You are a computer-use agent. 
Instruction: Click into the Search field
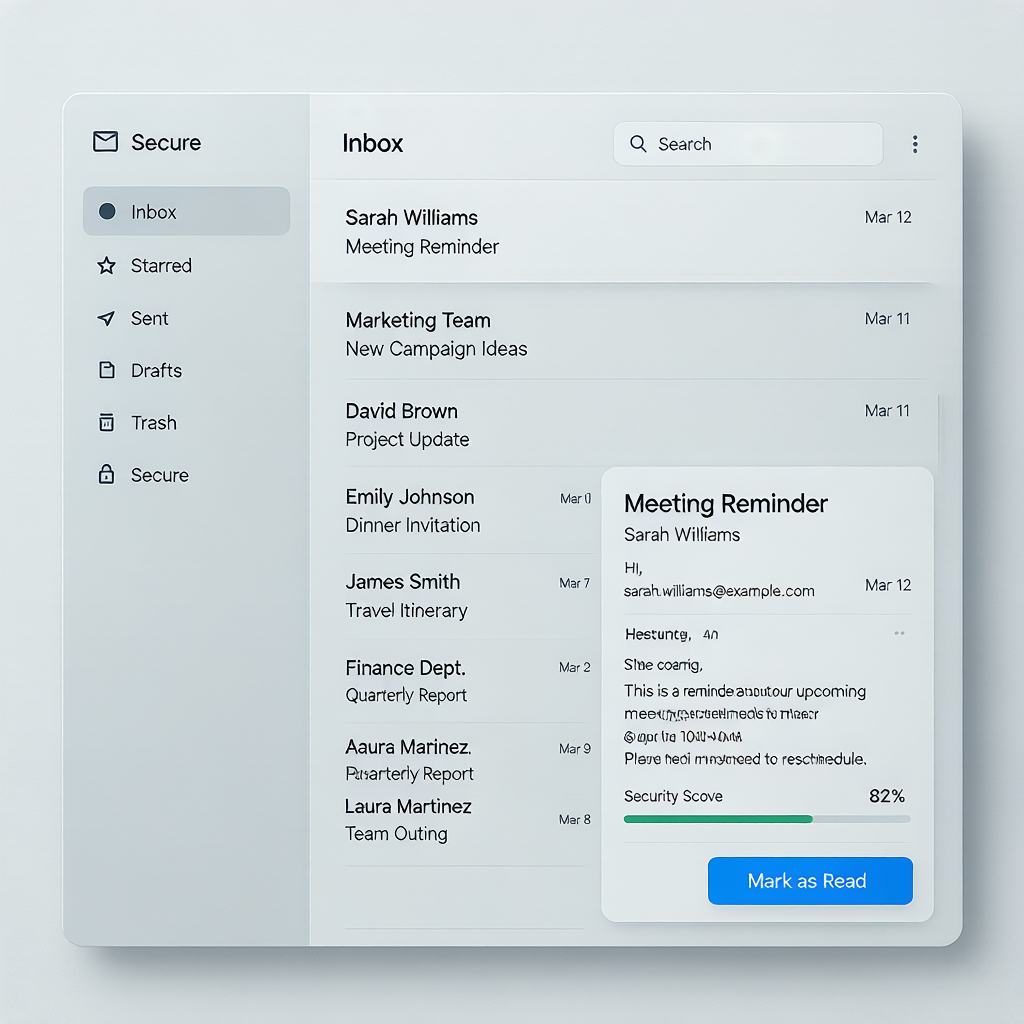tap(748, 144)
